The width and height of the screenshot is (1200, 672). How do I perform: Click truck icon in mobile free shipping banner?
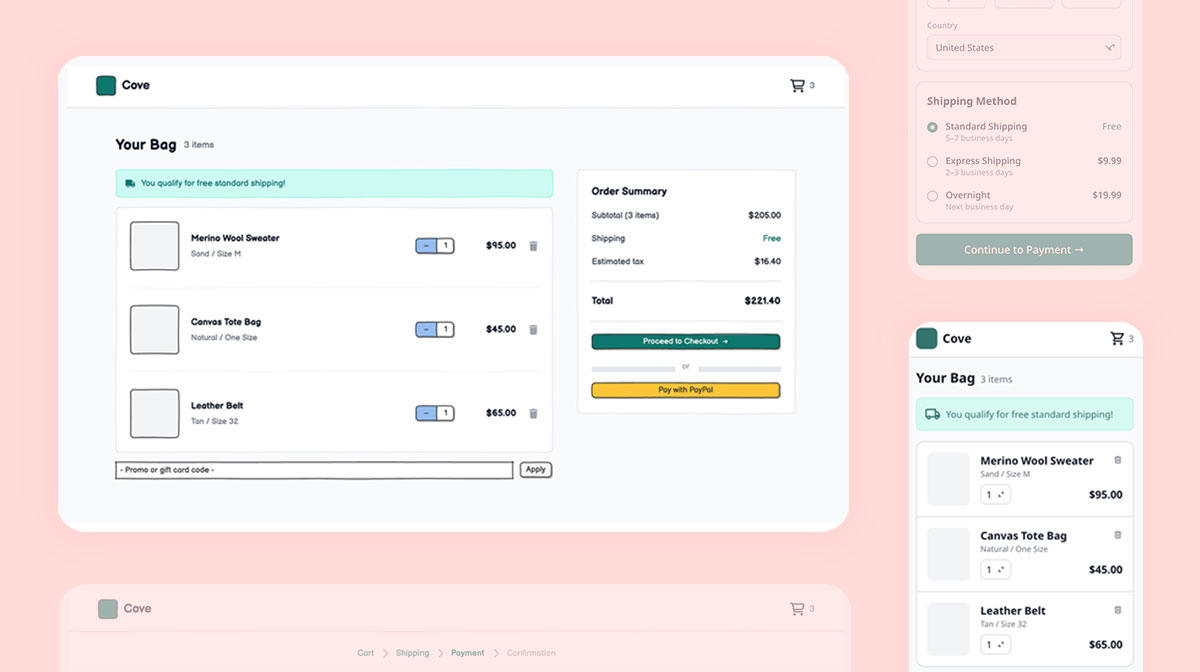tap(932, 414)
